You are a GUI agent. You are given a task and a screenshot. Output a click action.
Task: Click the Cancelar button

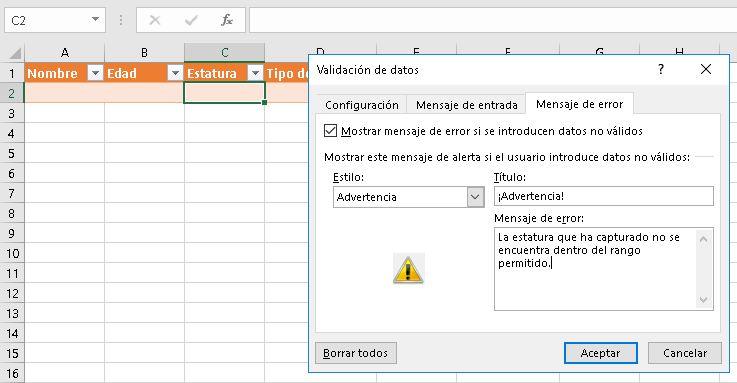point(685,353)
